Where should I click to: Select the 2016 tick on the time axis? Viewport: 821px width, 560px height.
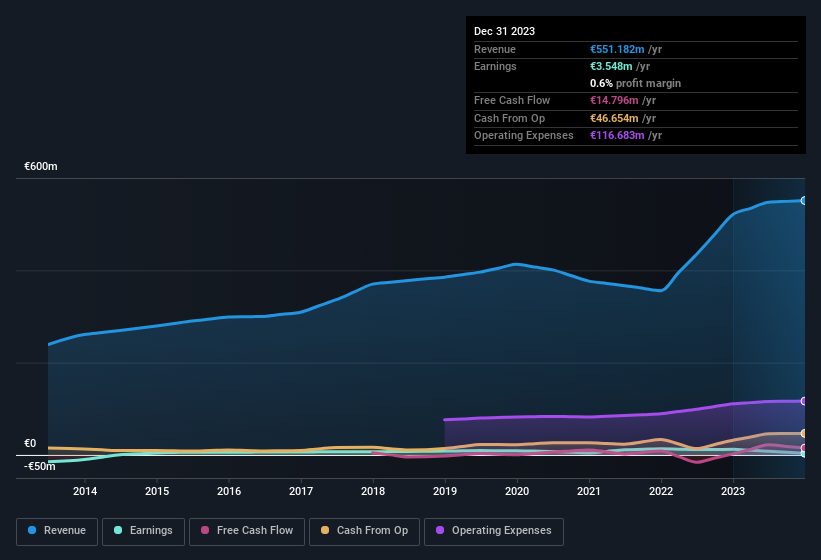[x=229, y=491]
